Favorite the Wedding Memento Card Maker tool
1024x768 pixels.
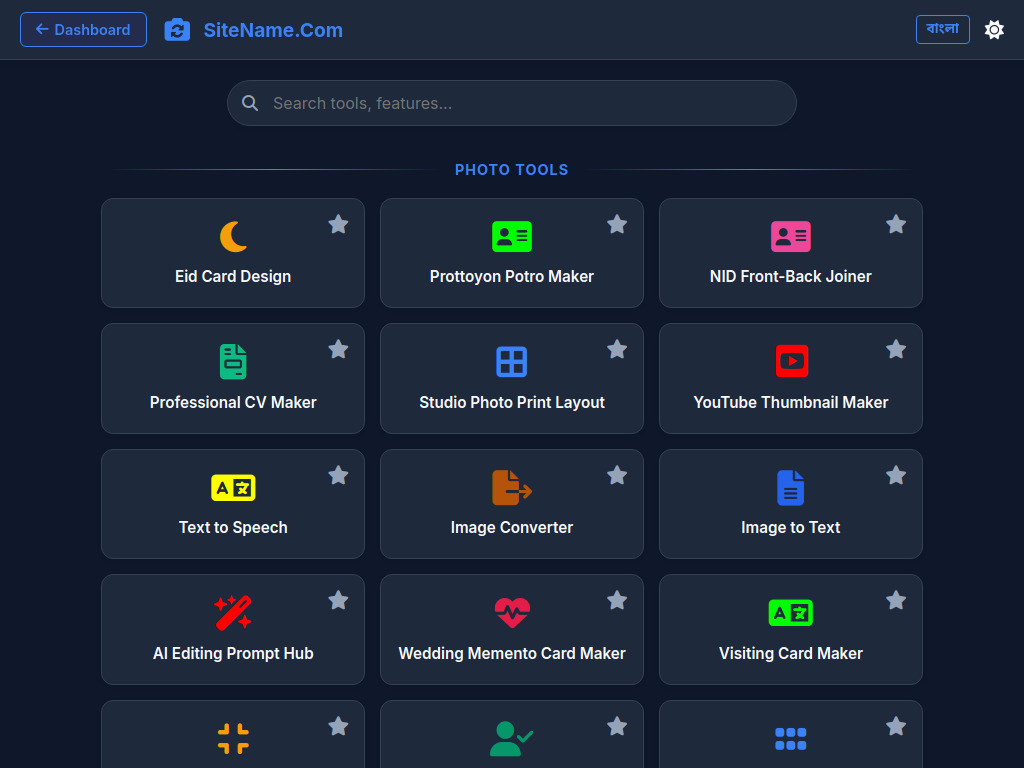click(617, 600)
